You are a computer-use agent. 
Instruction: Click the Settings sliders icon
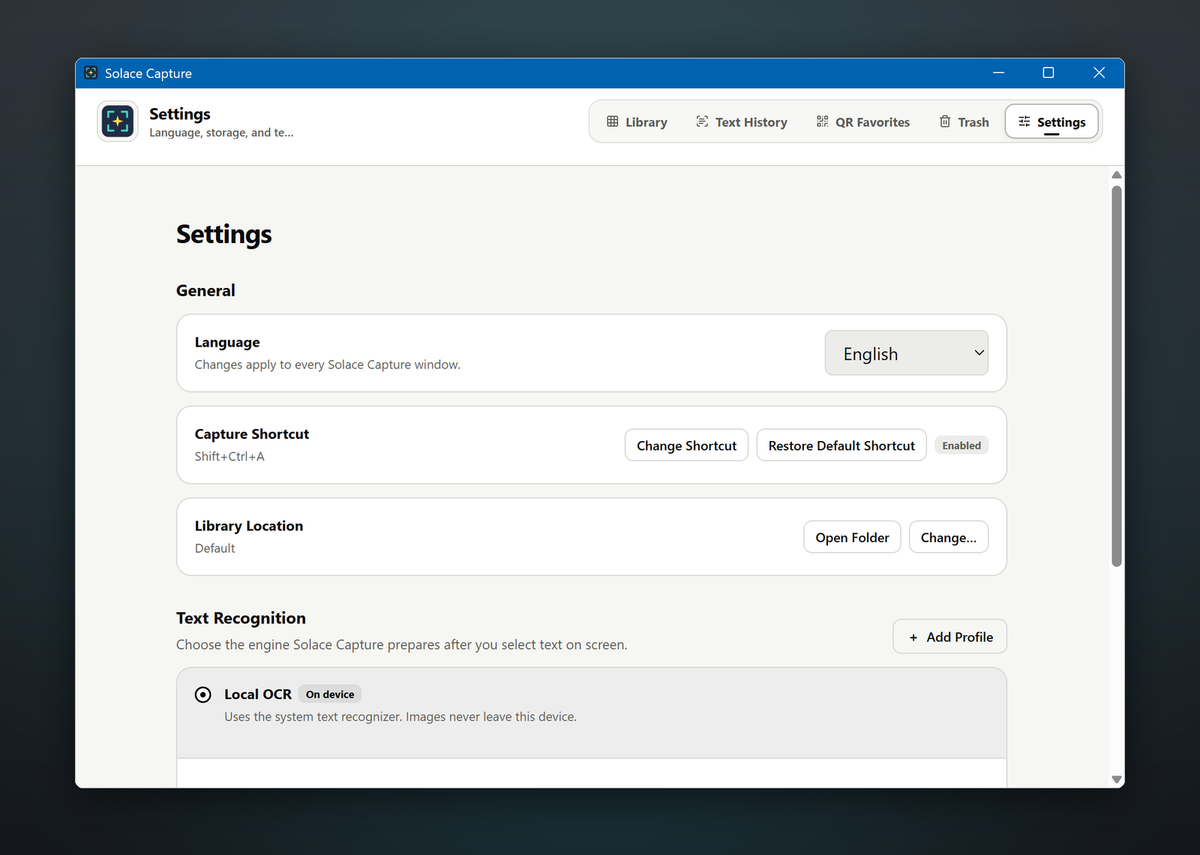tap(1024, 122)
